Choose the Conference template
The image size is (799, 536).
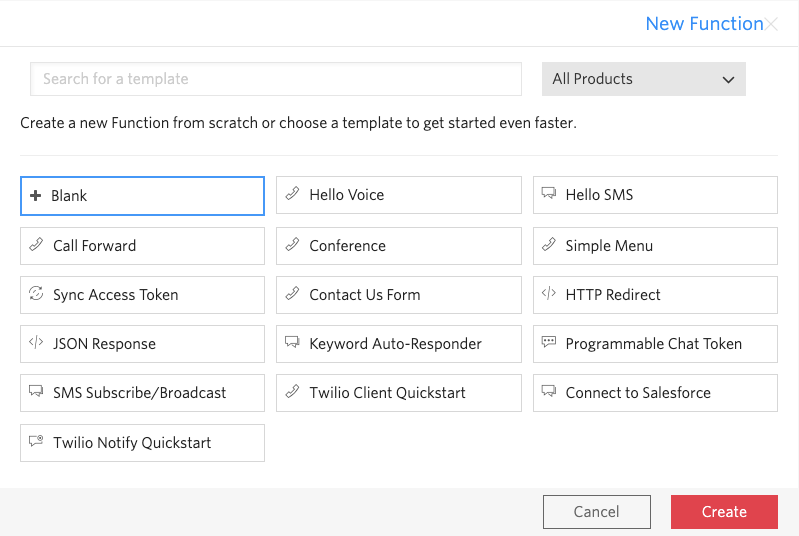pos(398,245)
